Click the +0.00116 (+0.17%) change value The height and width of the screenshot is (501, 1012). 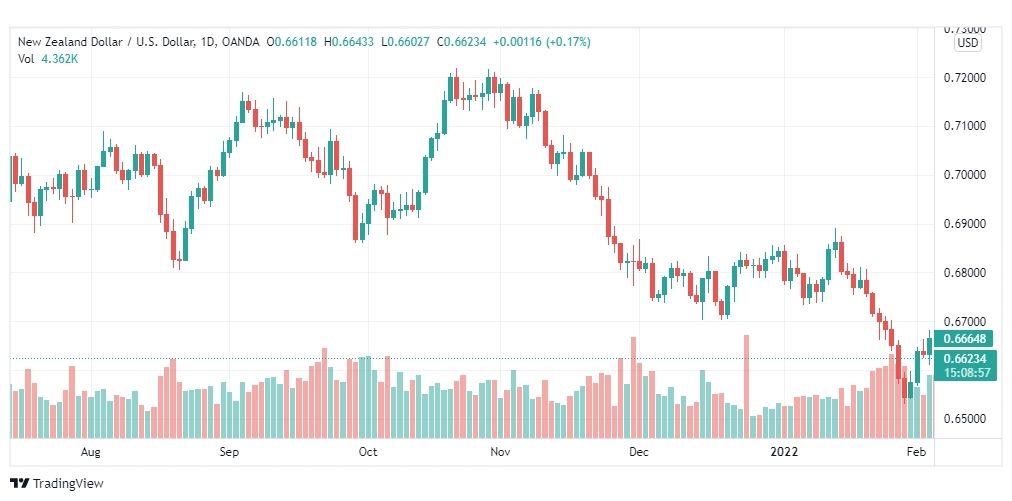541,42
